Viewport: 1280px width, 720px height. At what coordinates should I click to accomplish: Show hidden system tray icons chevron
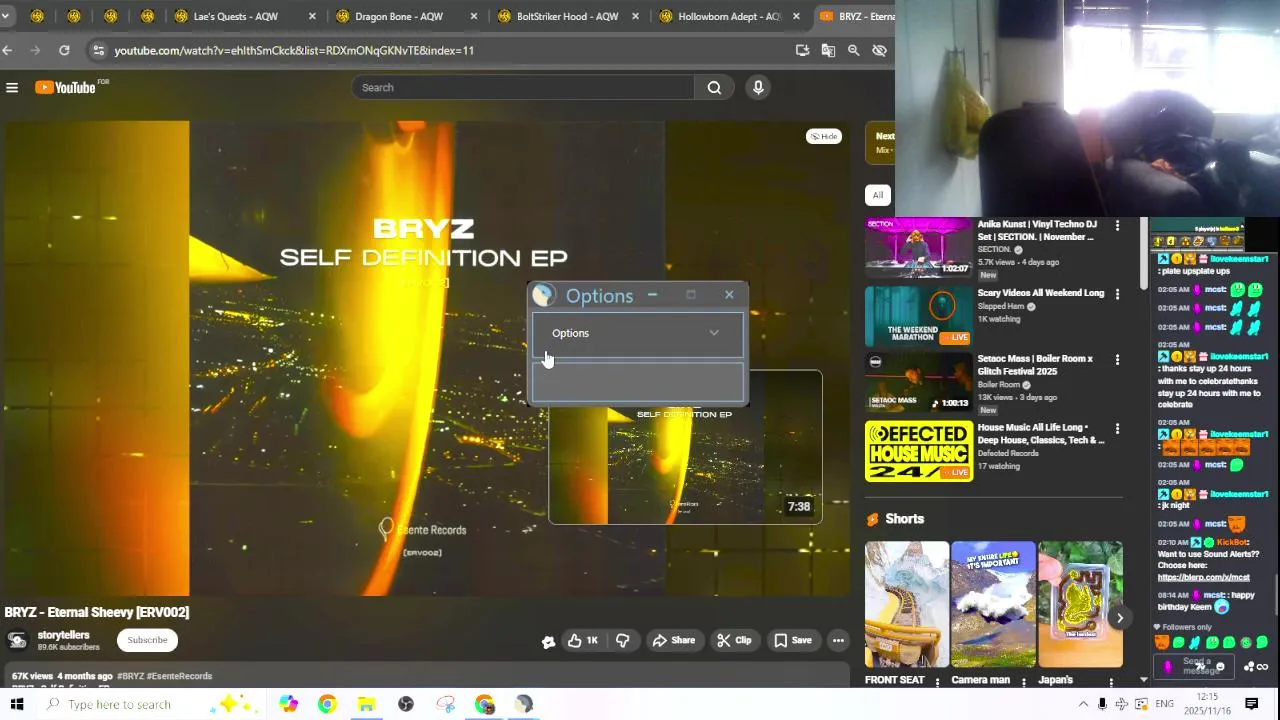[1083, 704]
